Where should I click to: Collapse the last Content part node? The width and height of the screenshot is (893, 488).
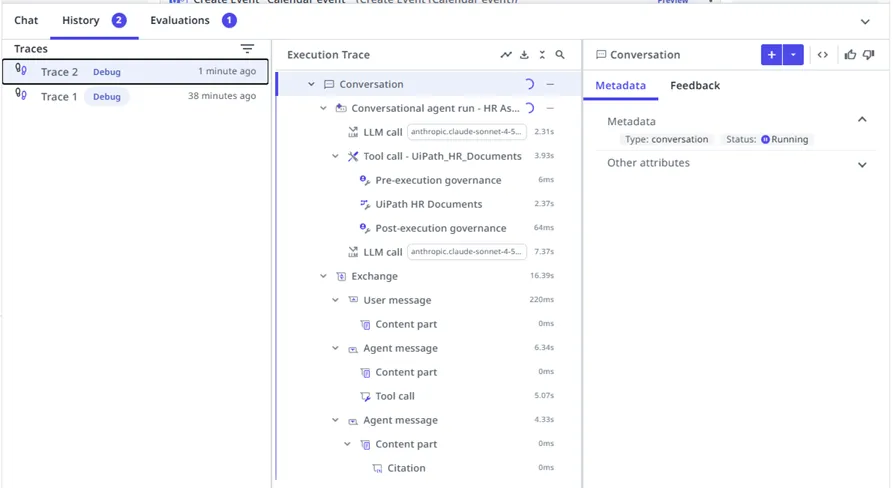click(x=347, y=444)
